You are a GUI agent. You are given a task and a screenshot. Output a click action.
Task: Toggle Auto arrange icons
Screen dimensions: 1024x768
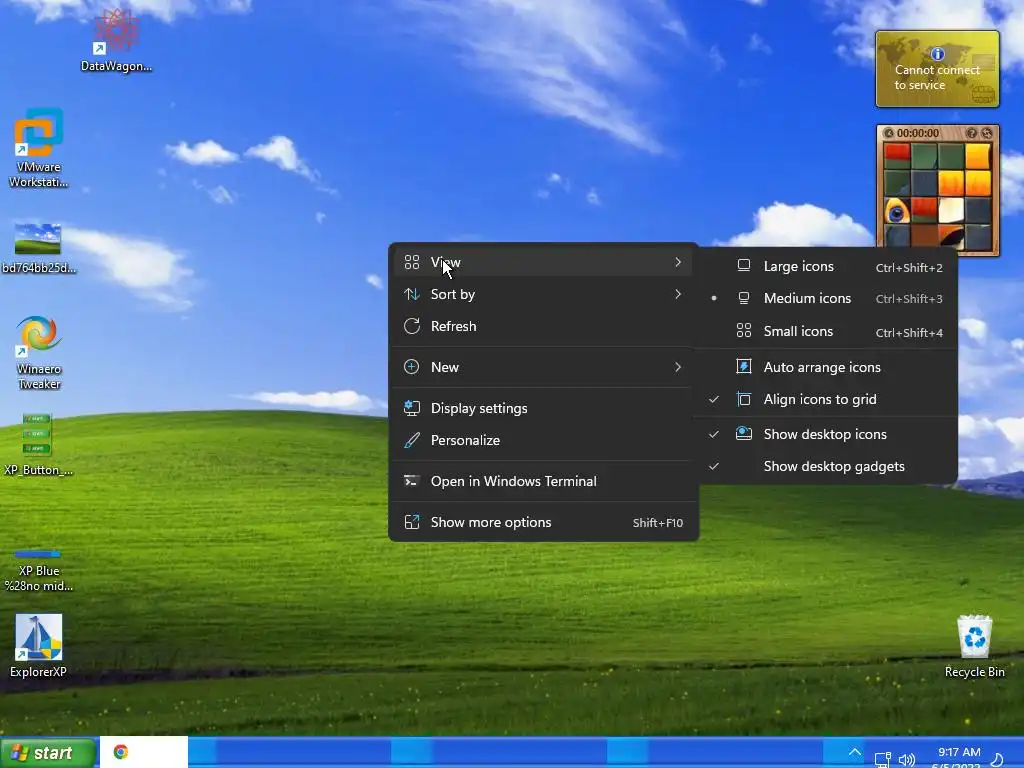[x=827, y=367]
